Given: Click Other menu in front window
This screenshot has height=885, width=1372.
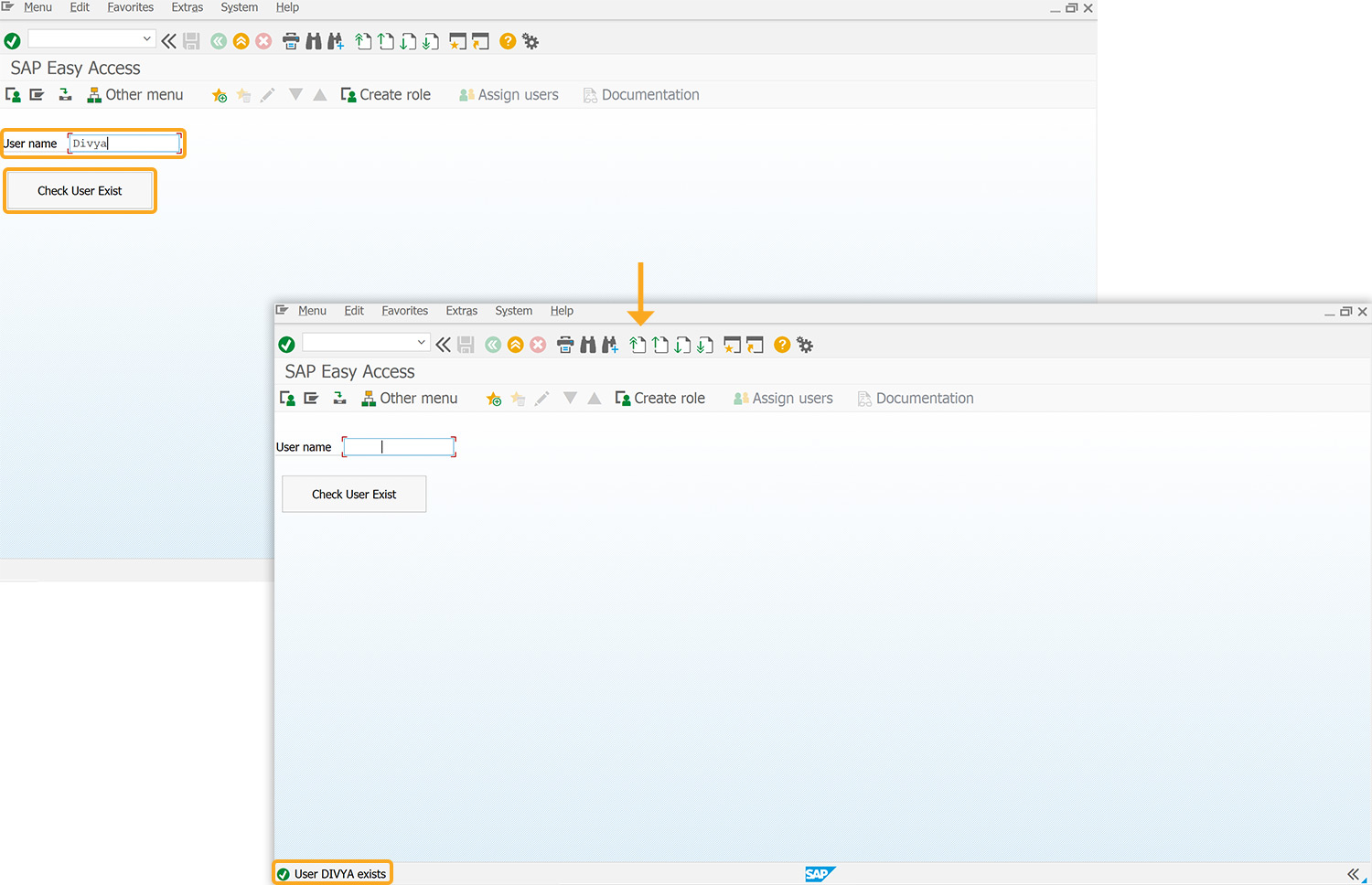Looking at the screenshot, I should (x=409, y=399).
